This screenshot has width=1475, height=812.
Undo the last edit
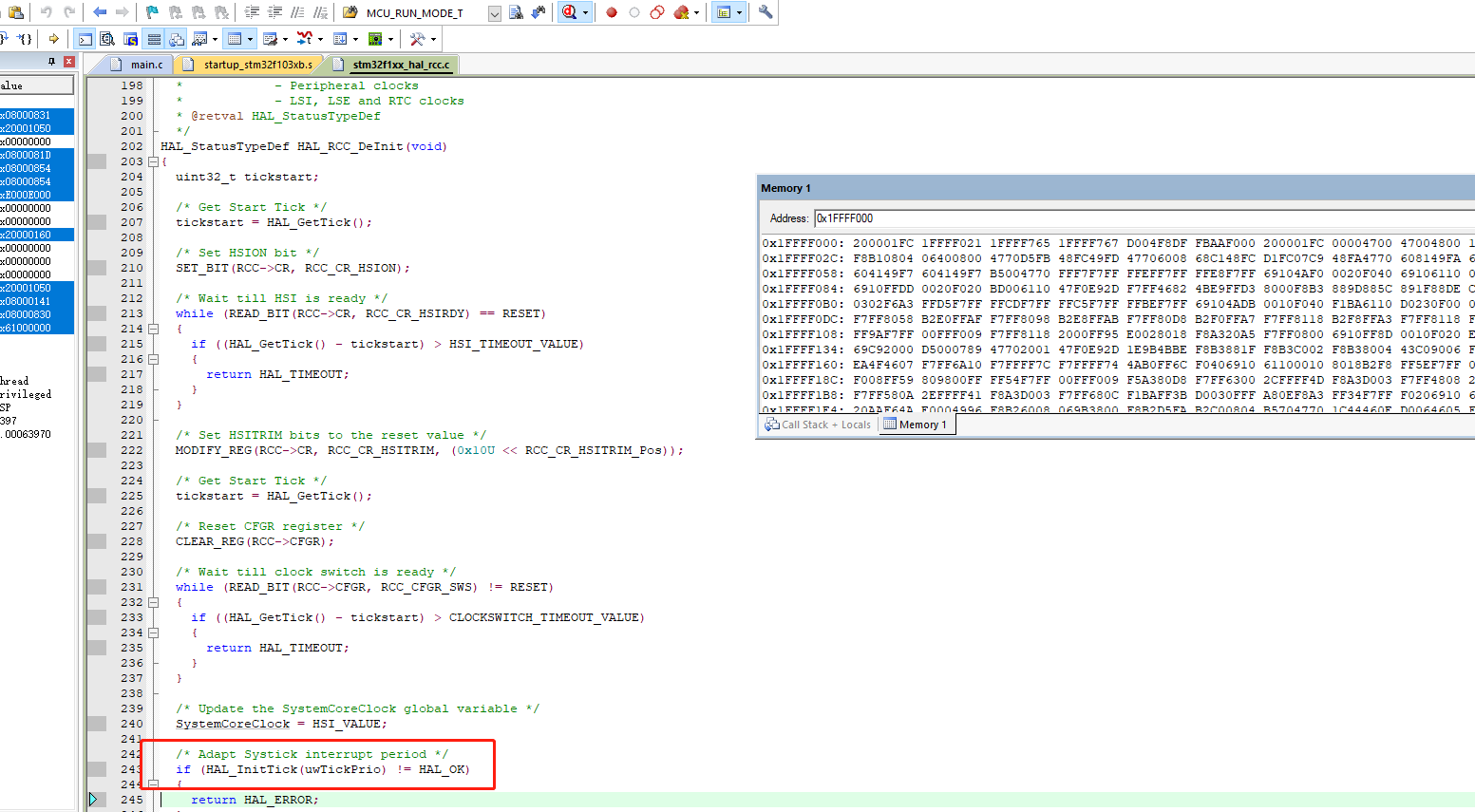coord(46,12)
